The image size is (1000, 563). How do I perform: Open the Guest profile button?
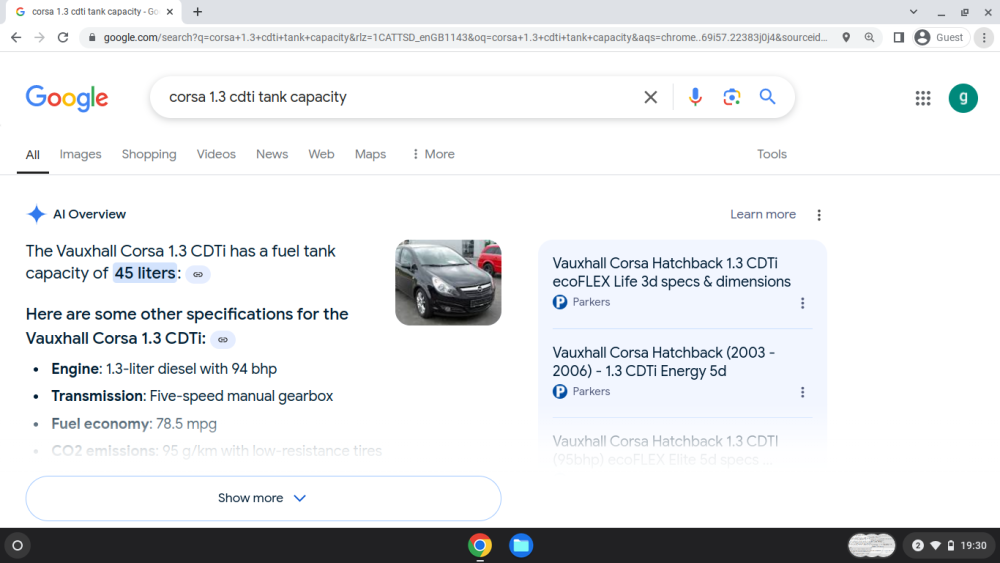click(941, 38)
